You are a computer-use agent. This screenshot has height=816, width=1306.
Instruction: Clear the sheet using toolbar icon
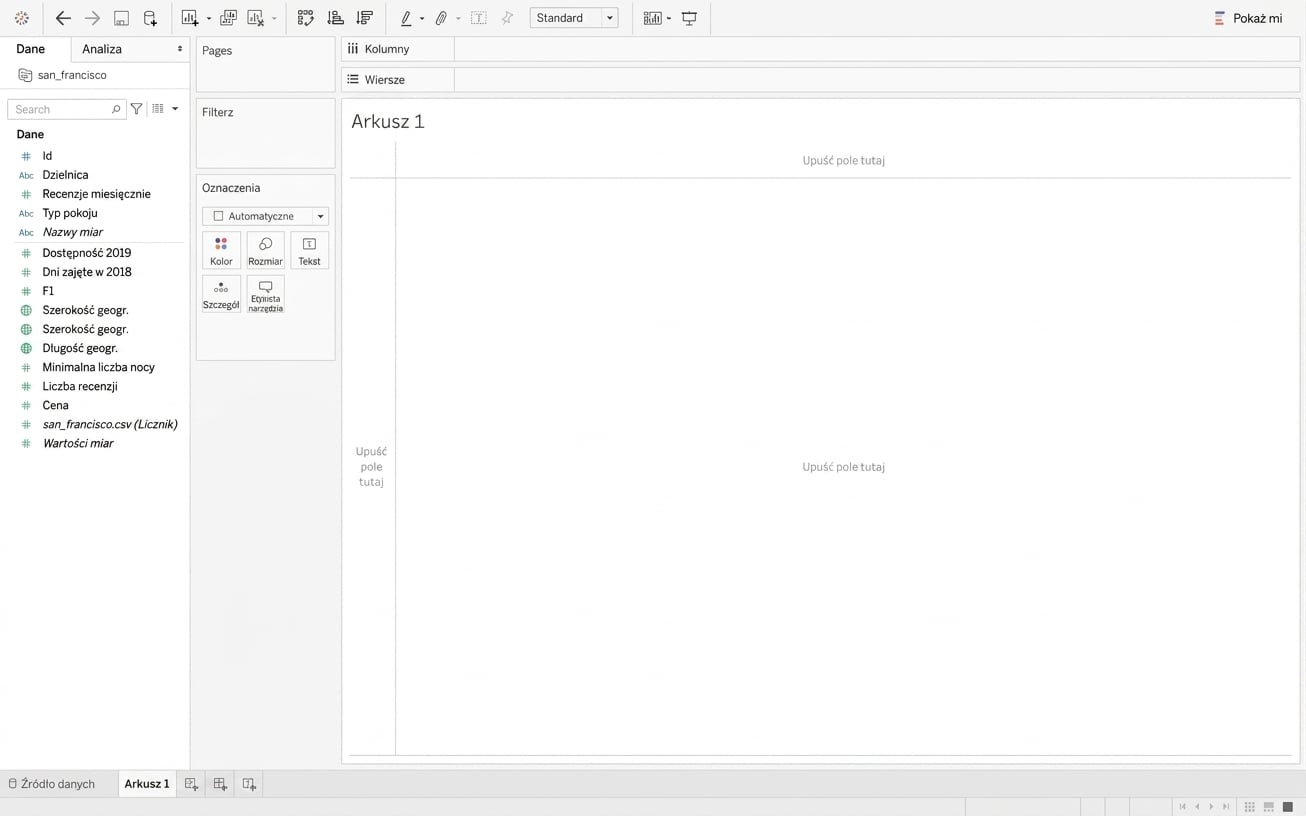coord(256,18)
